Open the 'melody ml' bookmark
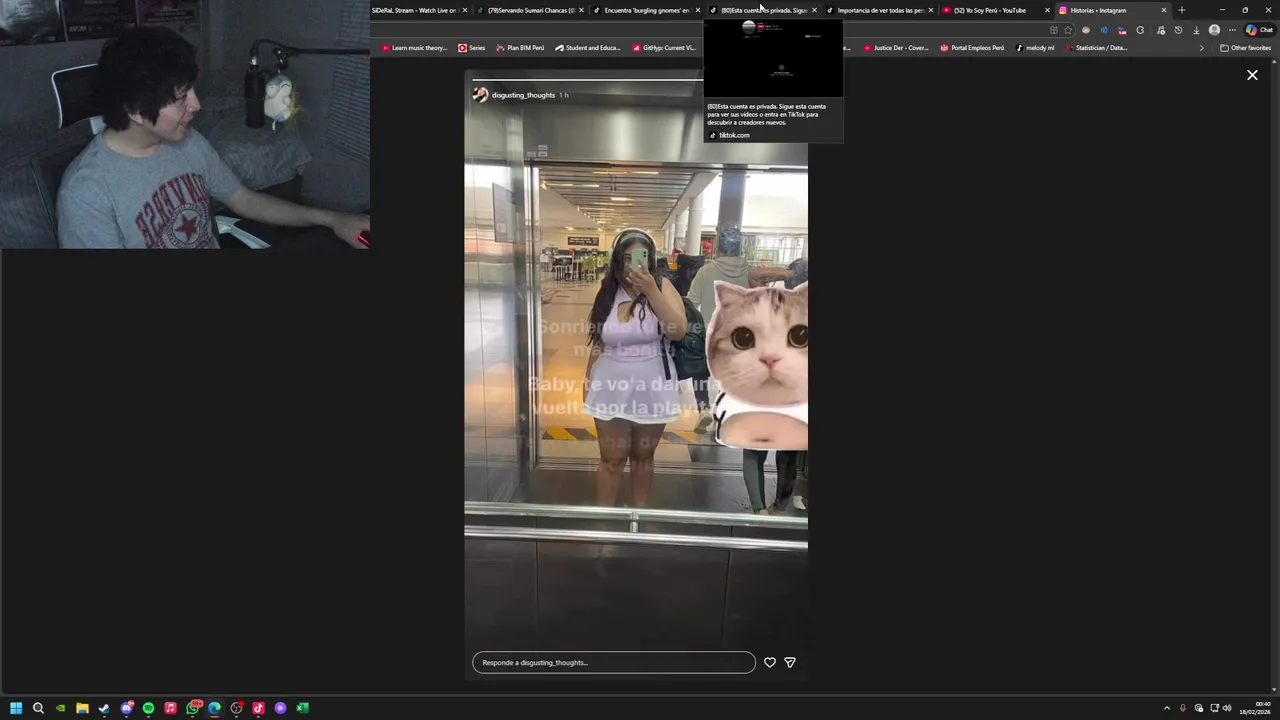The width and height of the screenshot is (1280, 720). [1035, 48]
